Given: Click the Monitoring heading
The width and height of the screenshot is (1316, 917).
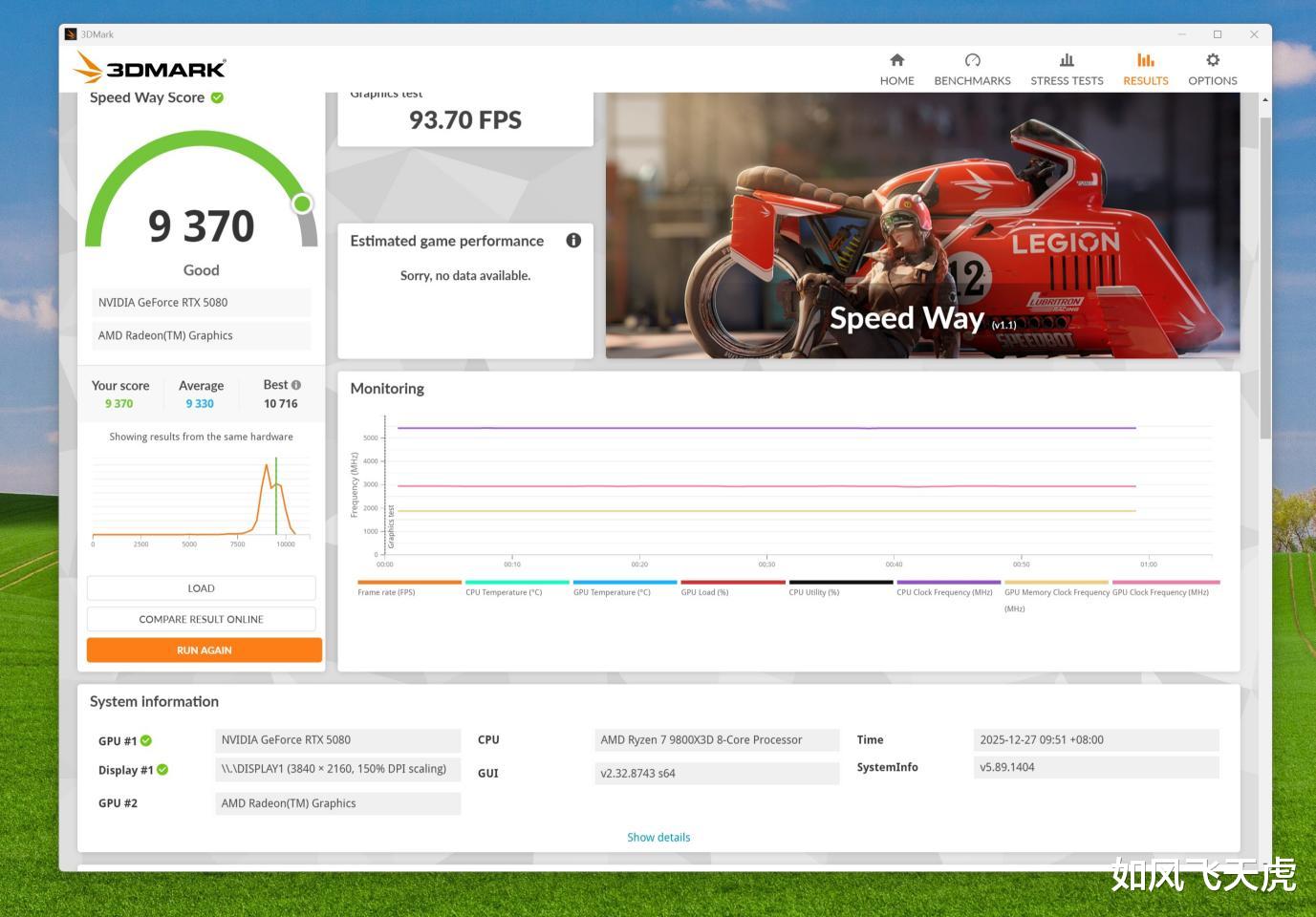Looking at the screenshot, I should [387, 389].
